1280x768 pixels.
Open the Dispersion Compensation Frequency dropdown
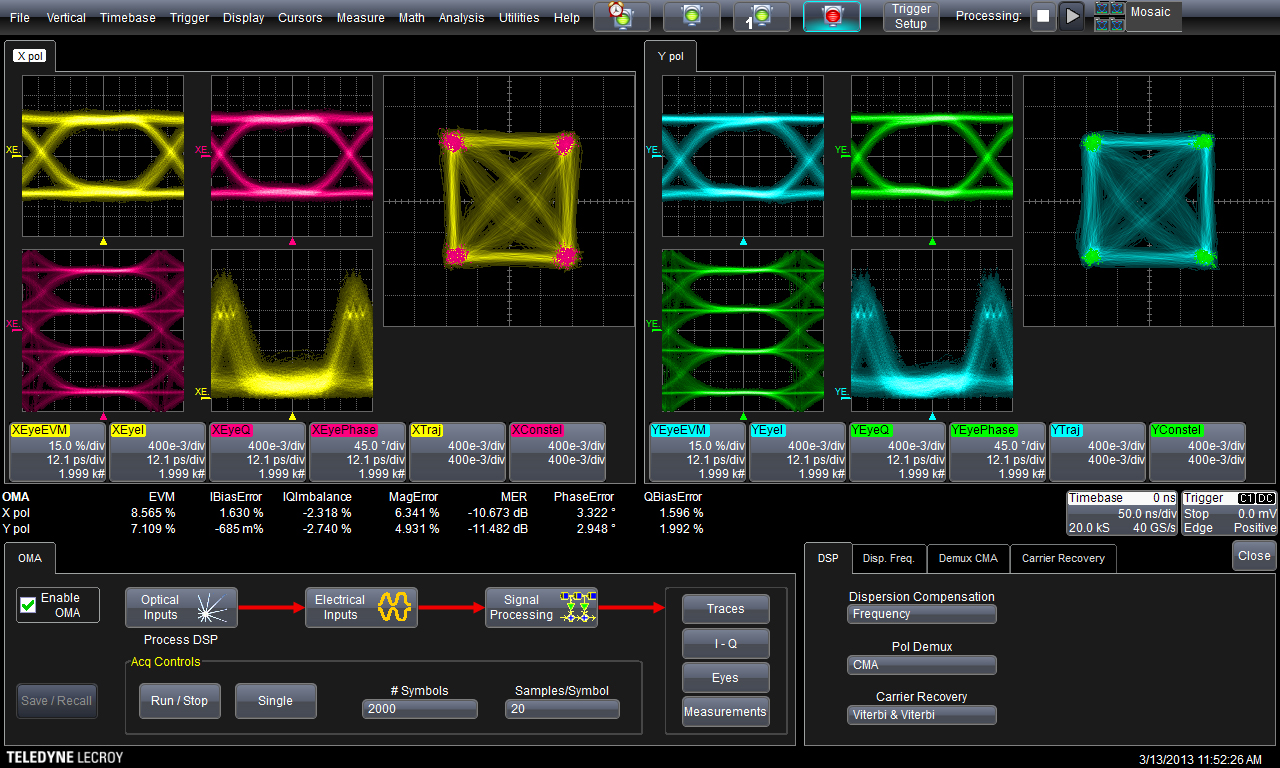pos(921,614)
